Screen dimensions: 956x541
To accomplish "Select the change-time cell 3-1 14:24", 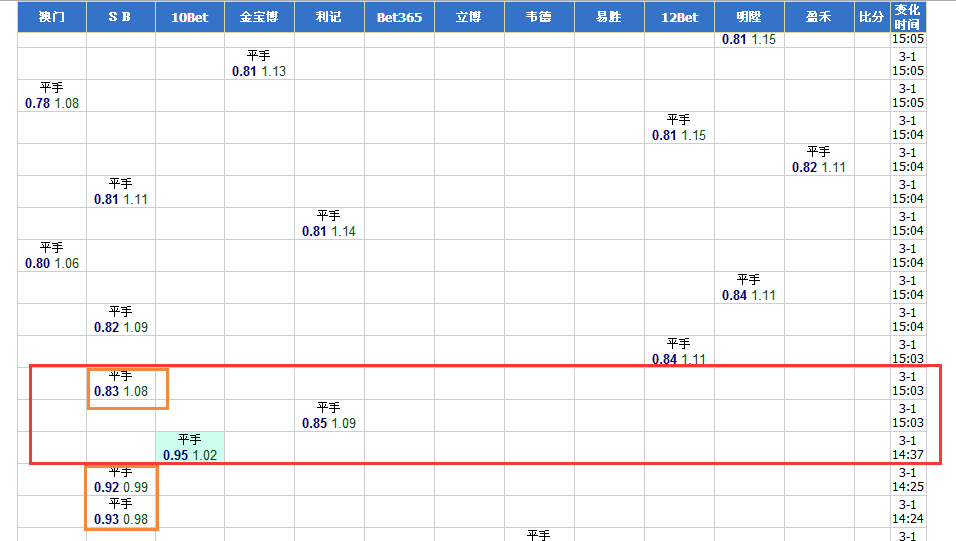I will 908,512.
